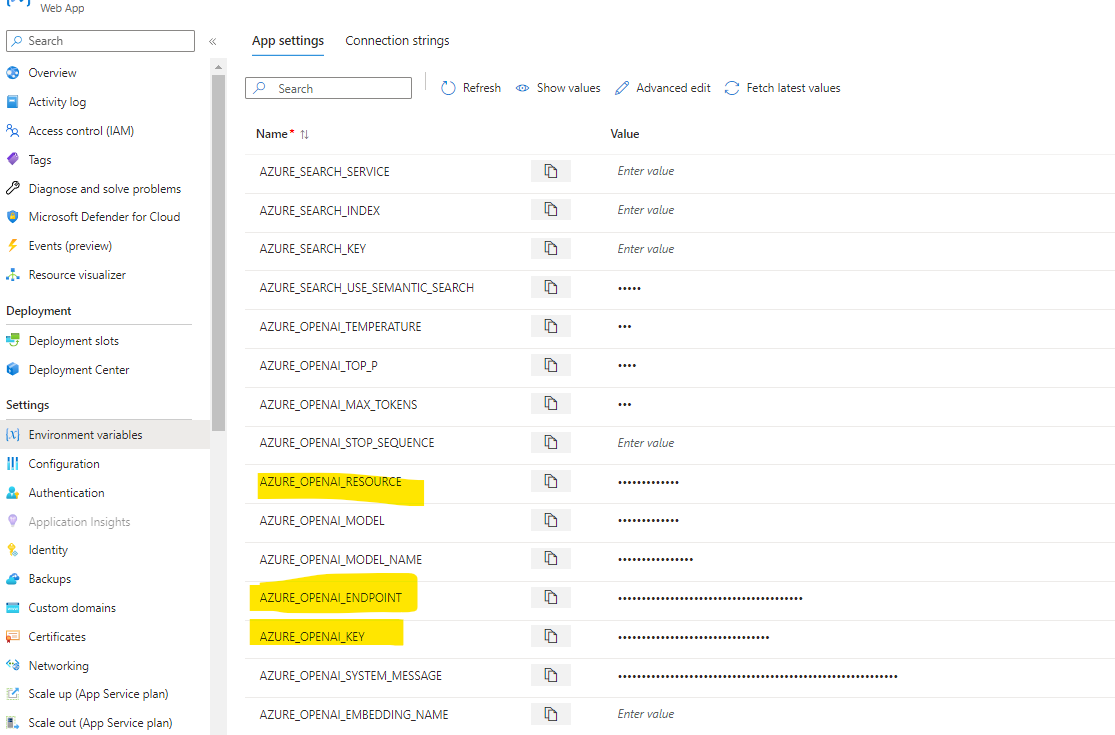The width and height of the screenshot is (1115, 735).
Task: Toggle Show values eye button
Action: click(558, 88)
